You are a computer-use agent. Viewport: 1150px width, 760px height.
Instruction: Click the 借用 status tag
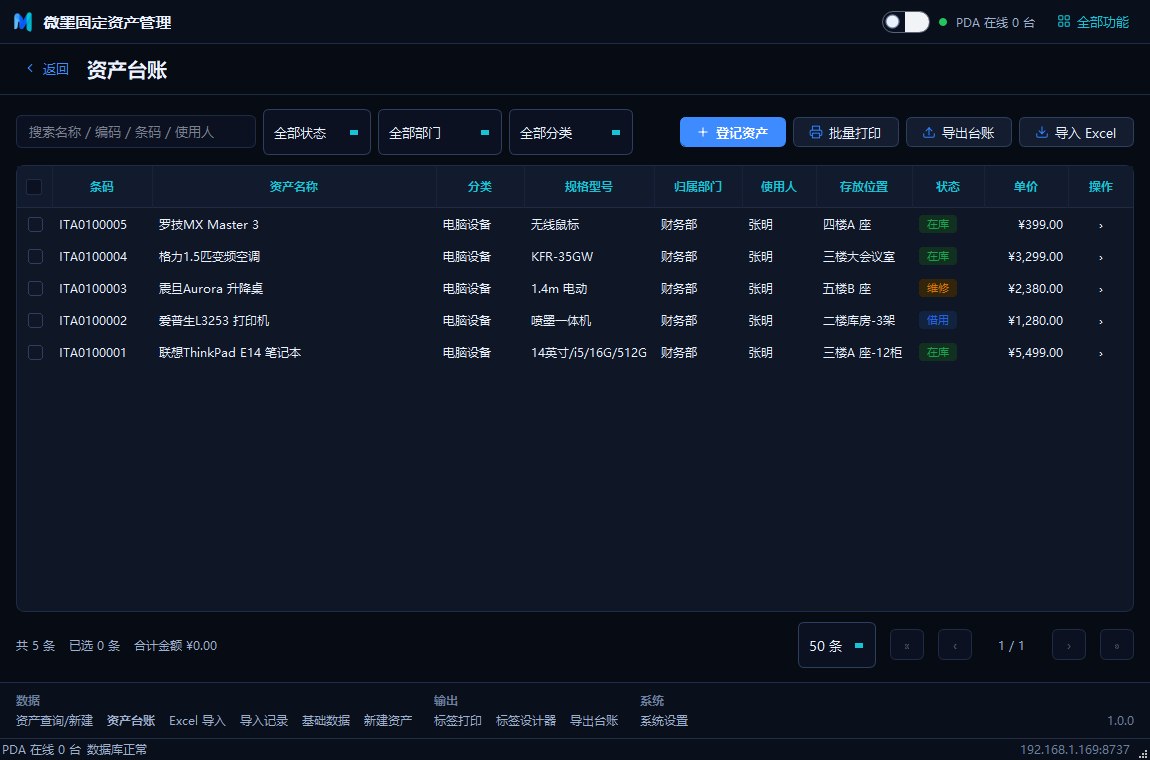pyautogui.click(x=938, y=320)
